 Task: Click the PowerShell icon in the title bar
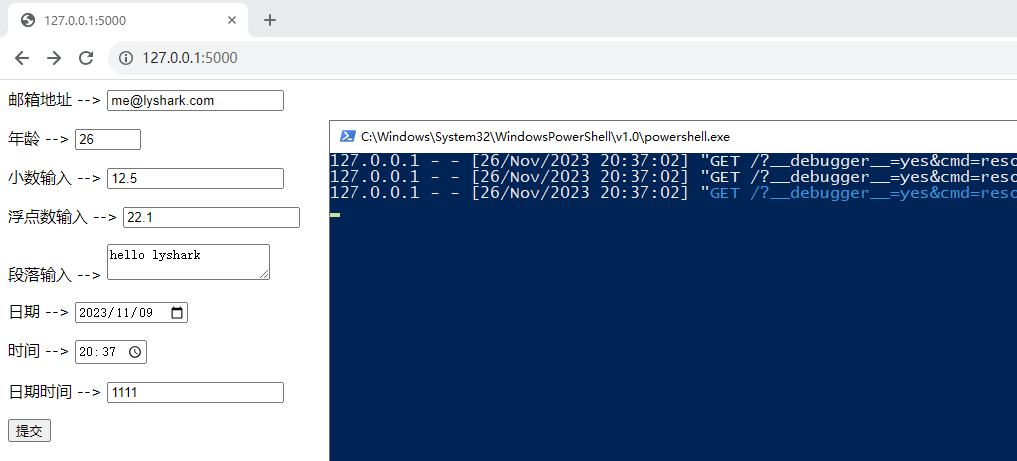[348, 136]
